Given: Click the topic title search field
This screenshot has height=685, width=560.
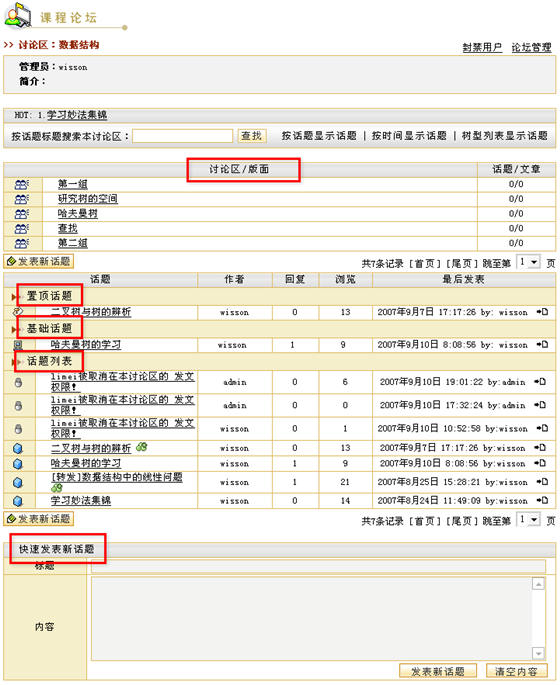Looking at the screenshot, I should (183, 136).
